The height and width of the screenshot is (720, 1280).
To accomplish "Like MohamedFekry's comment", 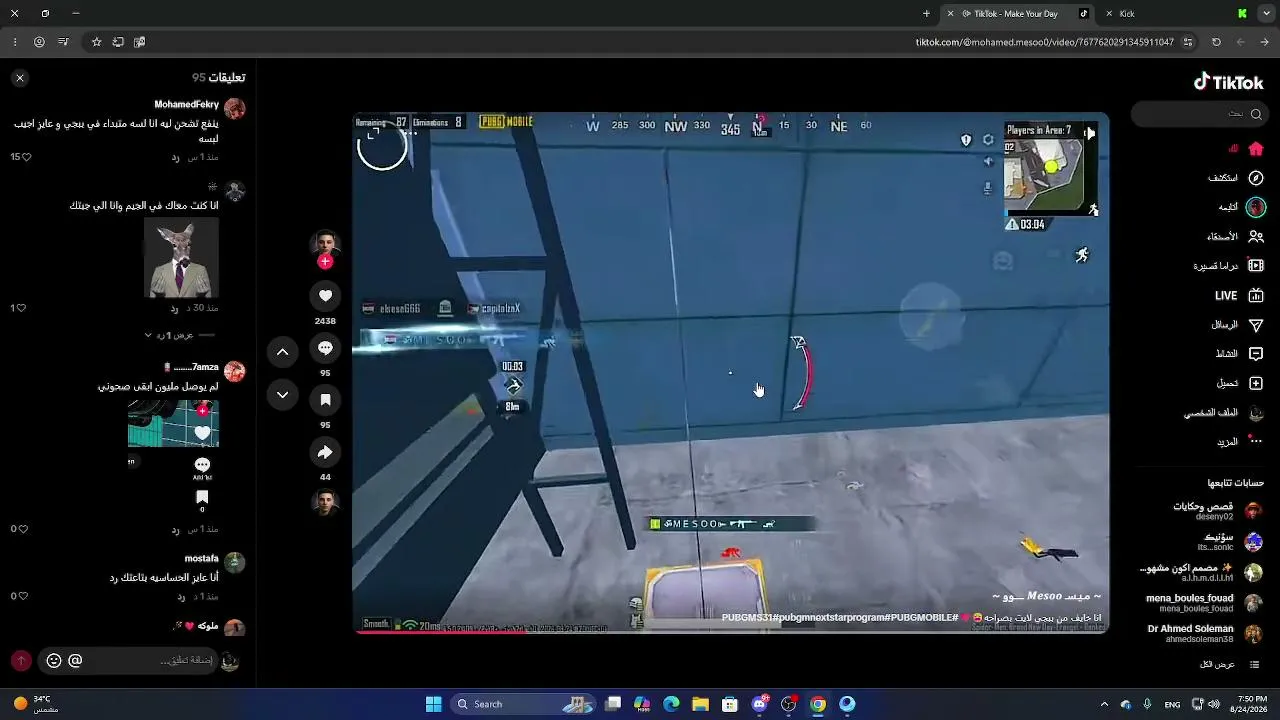I will (x=27, y=157).
